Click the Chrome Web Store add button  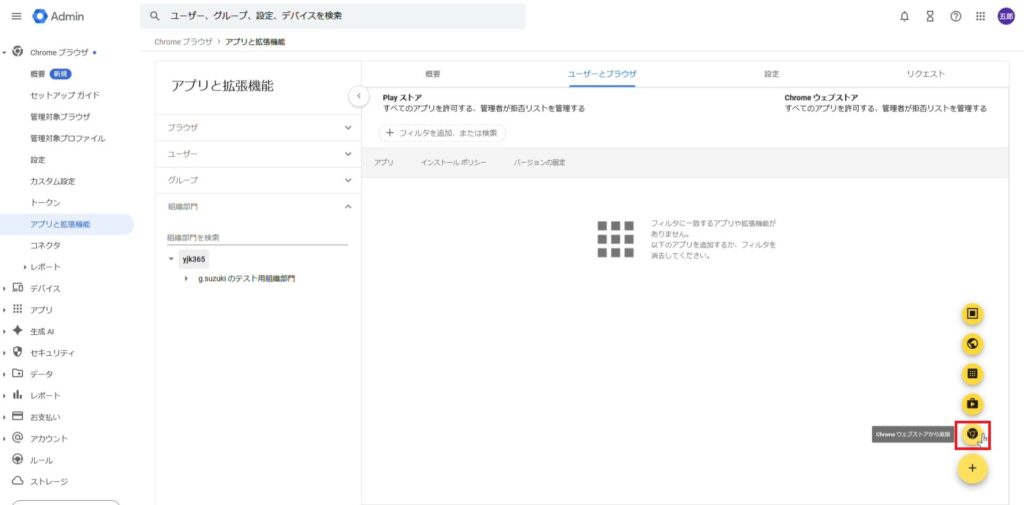tap(972, 434)
